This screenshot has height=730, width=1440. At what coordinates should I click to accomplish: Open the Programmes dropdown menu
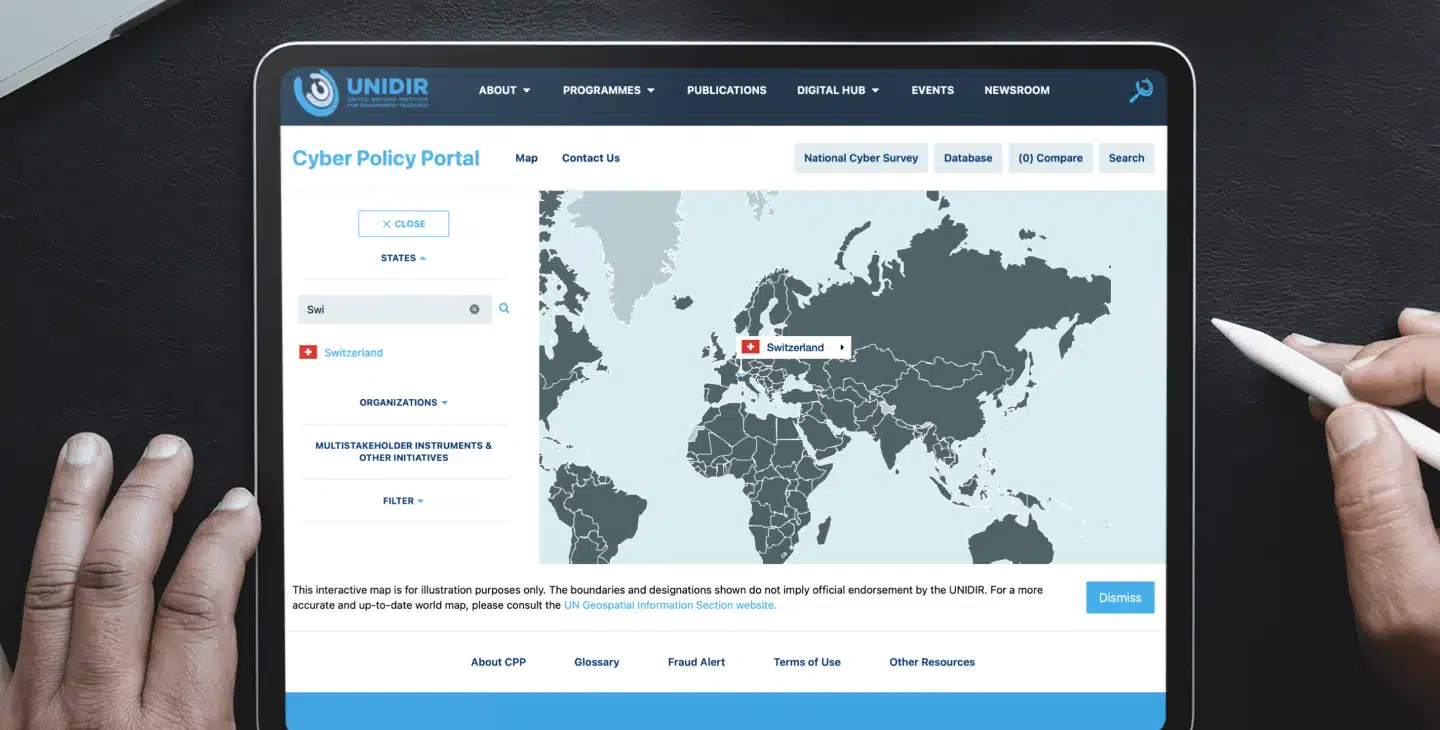coord(608,90)
